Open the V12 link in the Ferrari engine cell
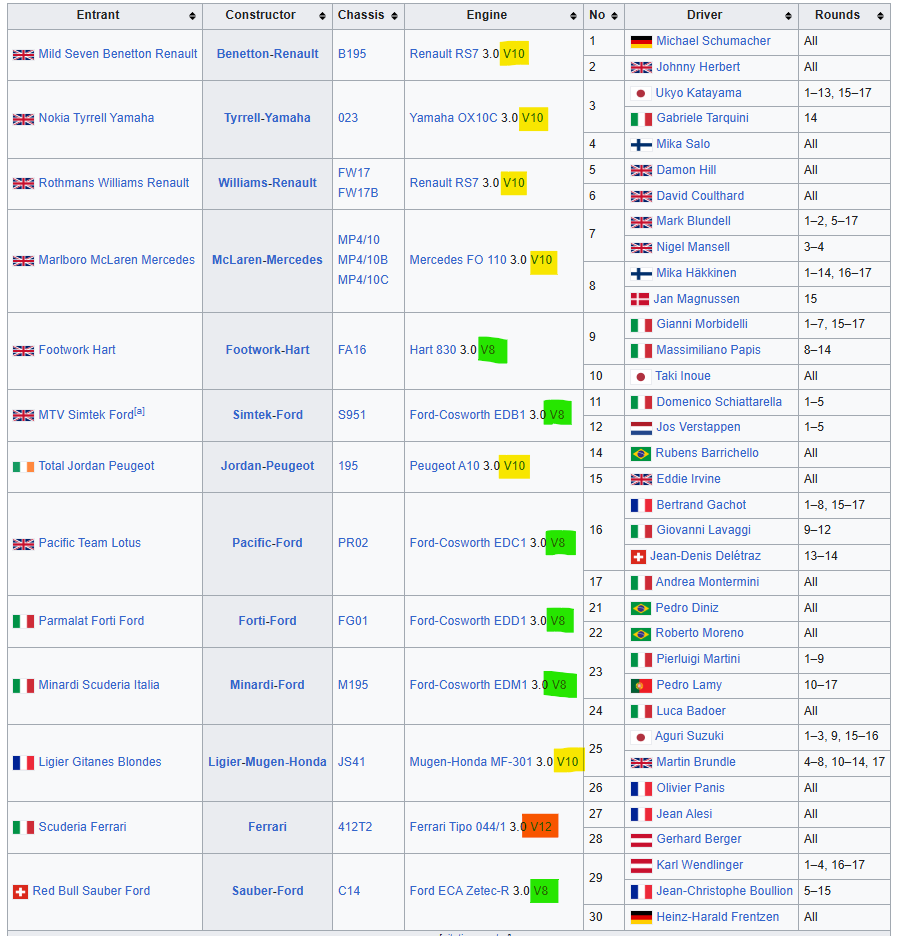The height and width of the screenshot is (936, 899). coord(541,827)
